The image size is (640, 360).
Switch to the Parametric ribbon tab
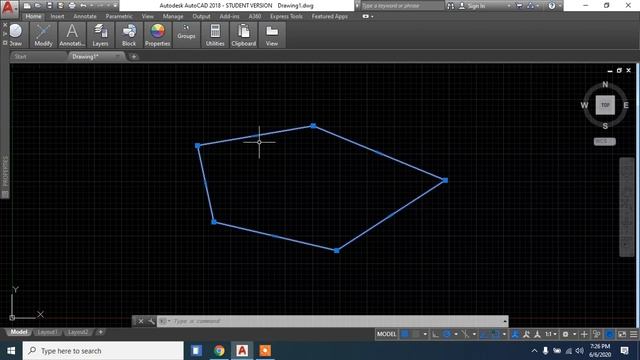(119, 16)
